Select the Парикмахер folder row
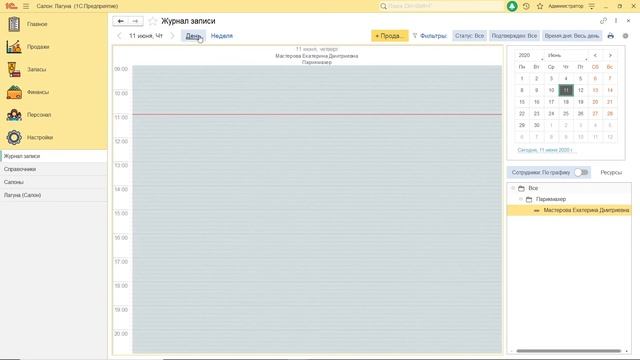This screenshot has width=640, height=360. point(569,199)
